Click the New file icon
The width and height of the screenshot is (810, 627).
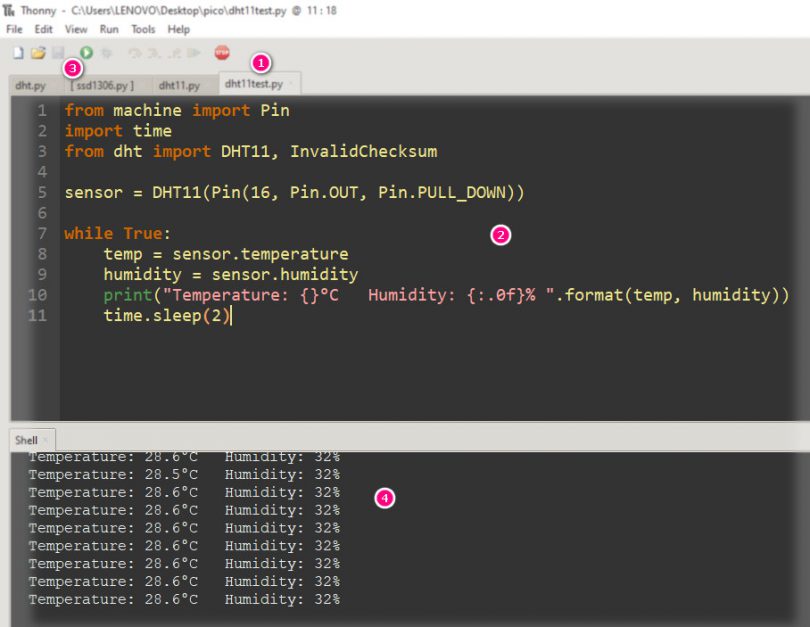coord(17,52)
